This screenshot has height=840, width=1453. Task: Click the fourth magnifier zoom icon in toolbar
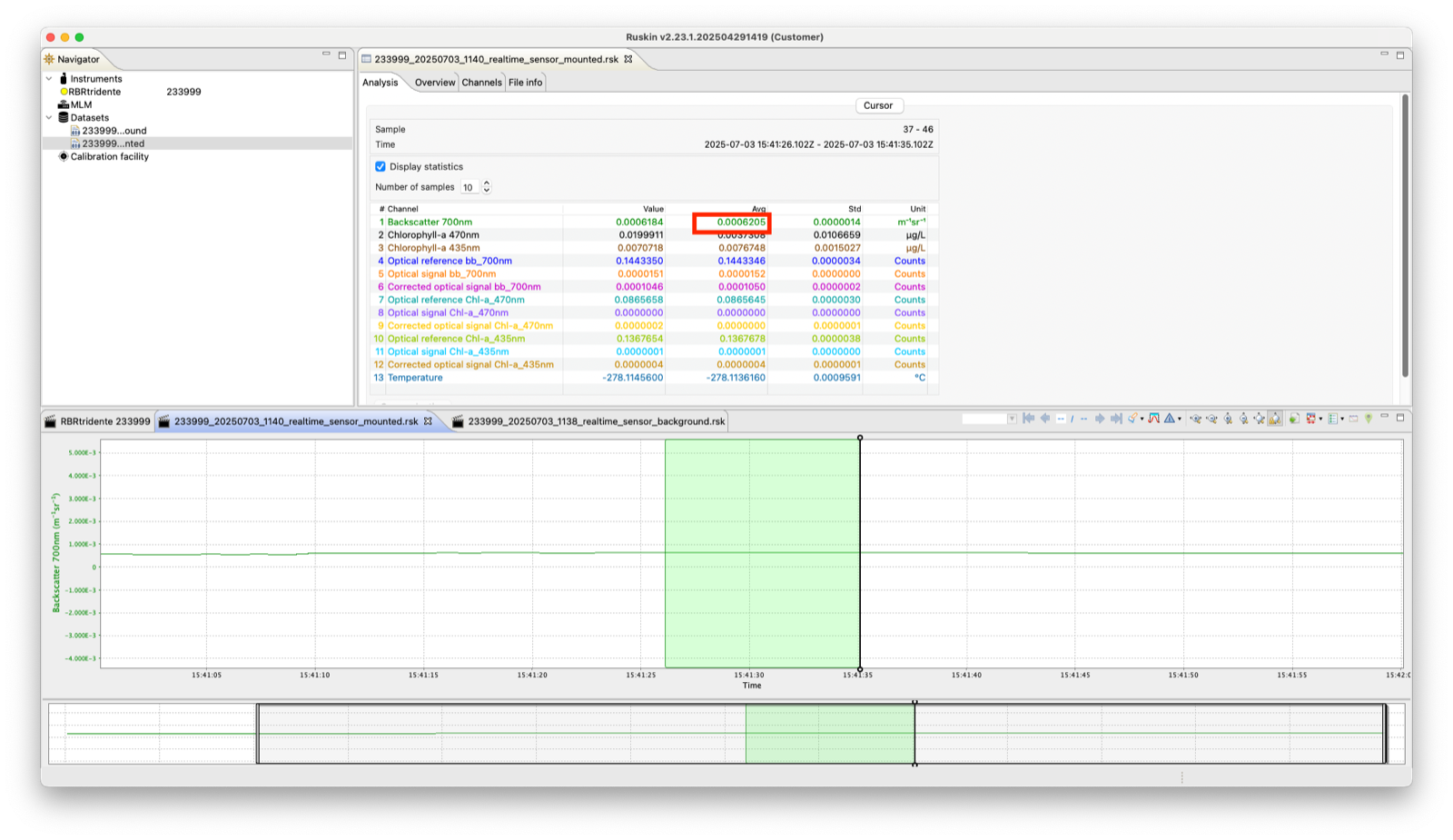pyautogui.click(x=1243, y=419)
